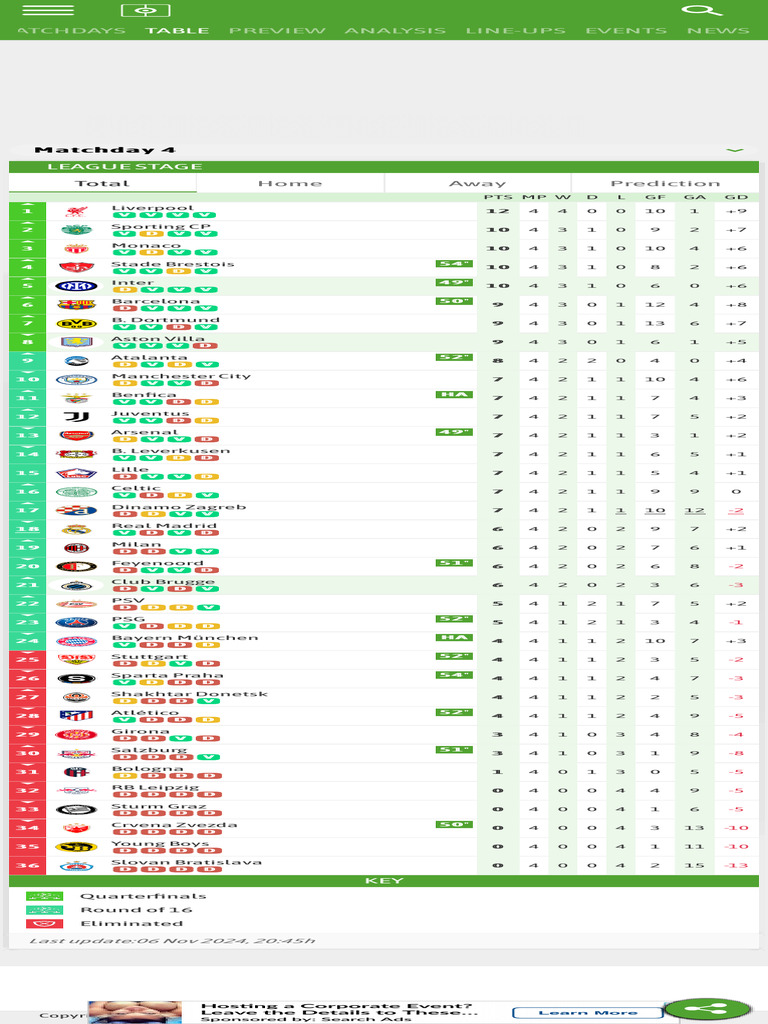Click the Atlético club crest
Viewport: 768px width, 1024px height.
(76, 716)
